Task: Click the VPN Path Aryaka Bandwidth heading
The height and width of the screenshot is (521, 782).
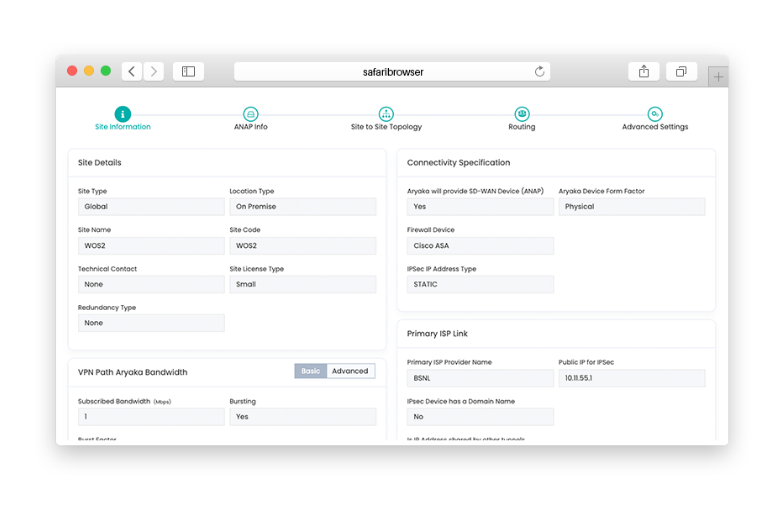Action: click(x=133, y=372)
